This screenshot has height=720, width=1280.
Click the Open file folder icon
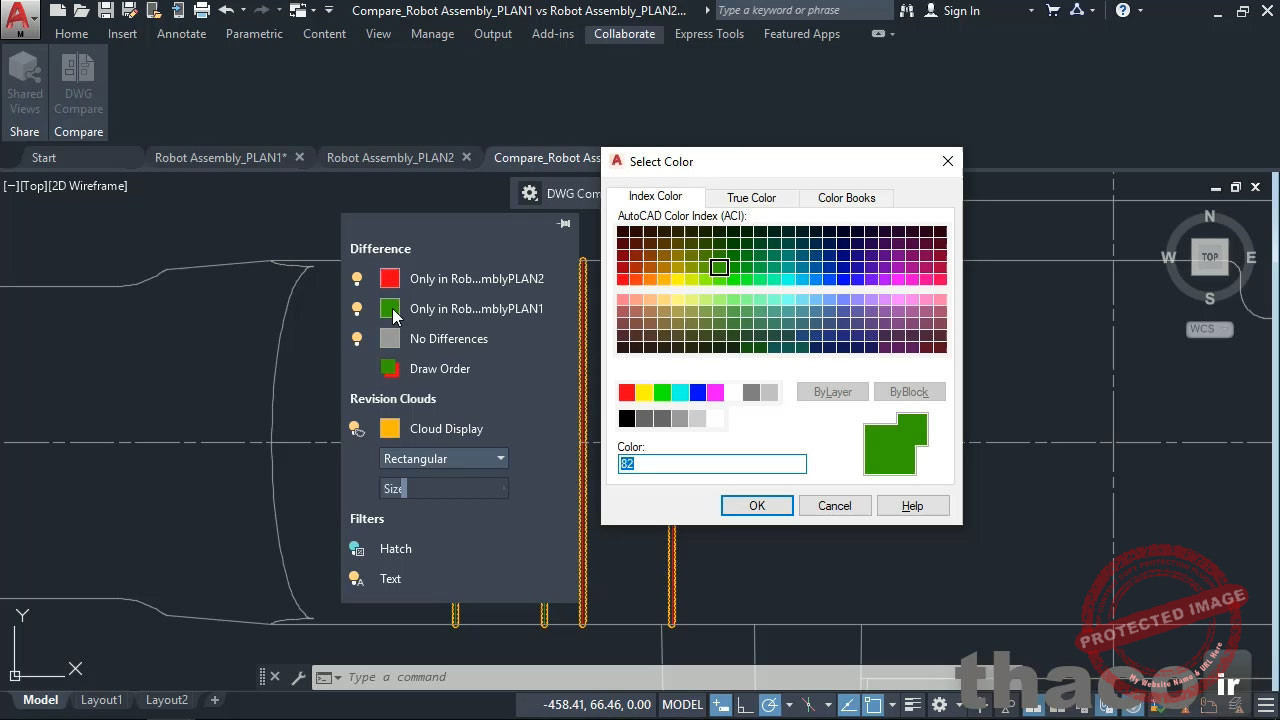tap(82, 11)
